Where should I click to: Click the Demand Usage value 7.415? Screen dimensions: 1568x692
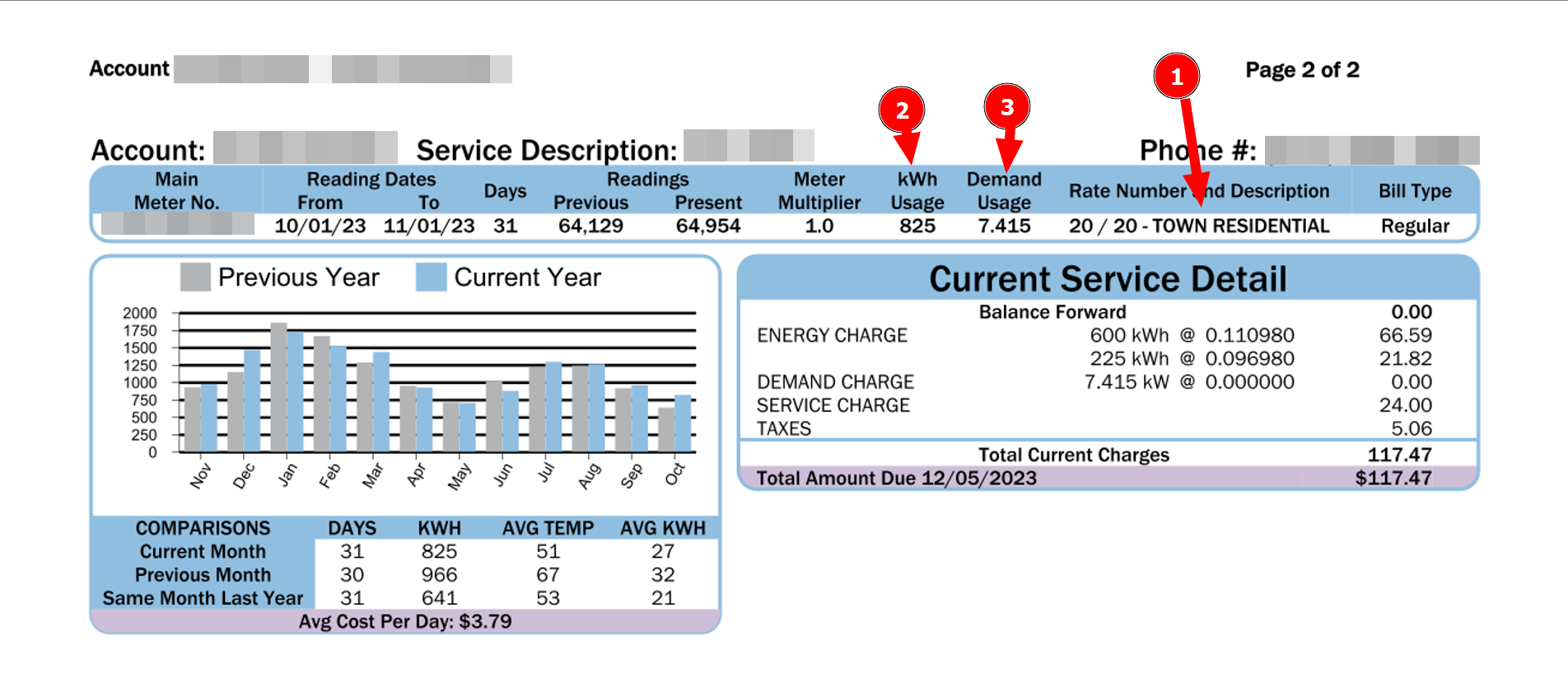point(1004,226)
